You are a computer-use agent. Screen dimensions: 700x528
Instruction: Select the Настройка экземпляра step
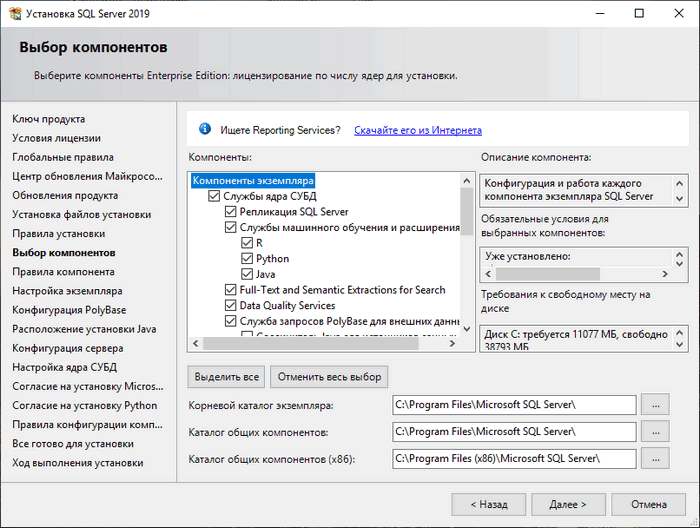click(67, 291)
